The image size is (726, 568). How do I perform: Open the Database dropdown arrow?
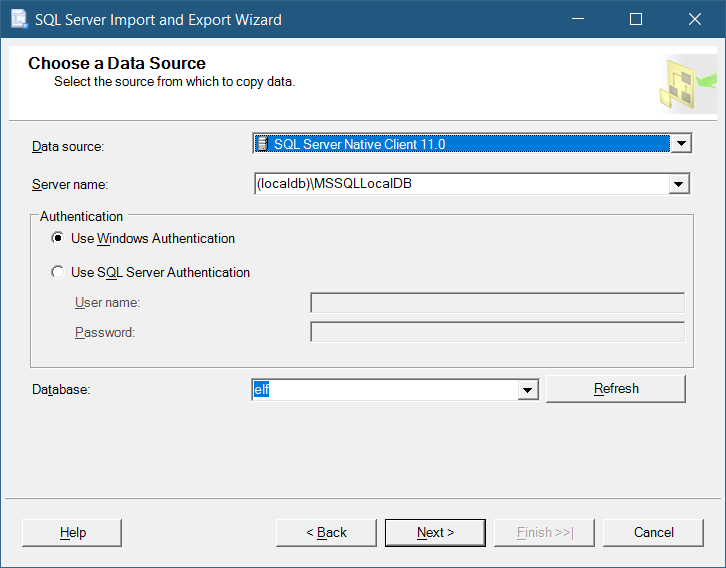pyautogui.click(x=527, y=390)
